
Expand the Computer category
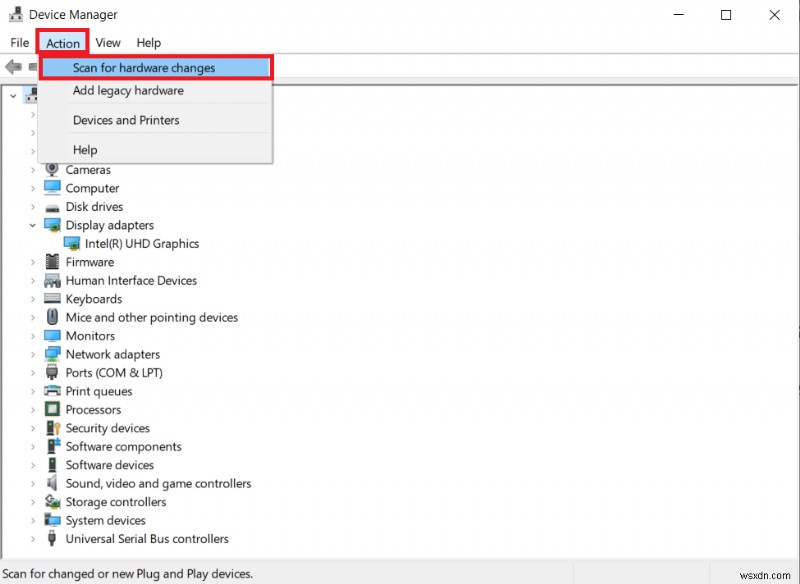[x=33, y=188]
